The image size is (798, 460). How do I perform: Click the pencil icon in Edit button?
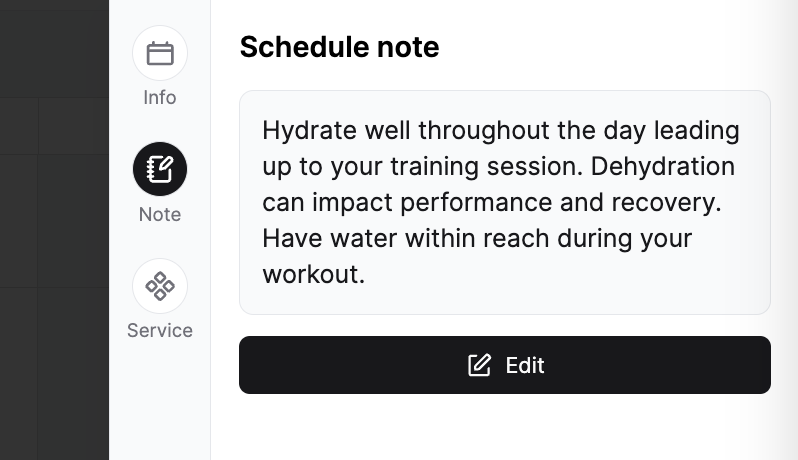[x=480, y=365]
